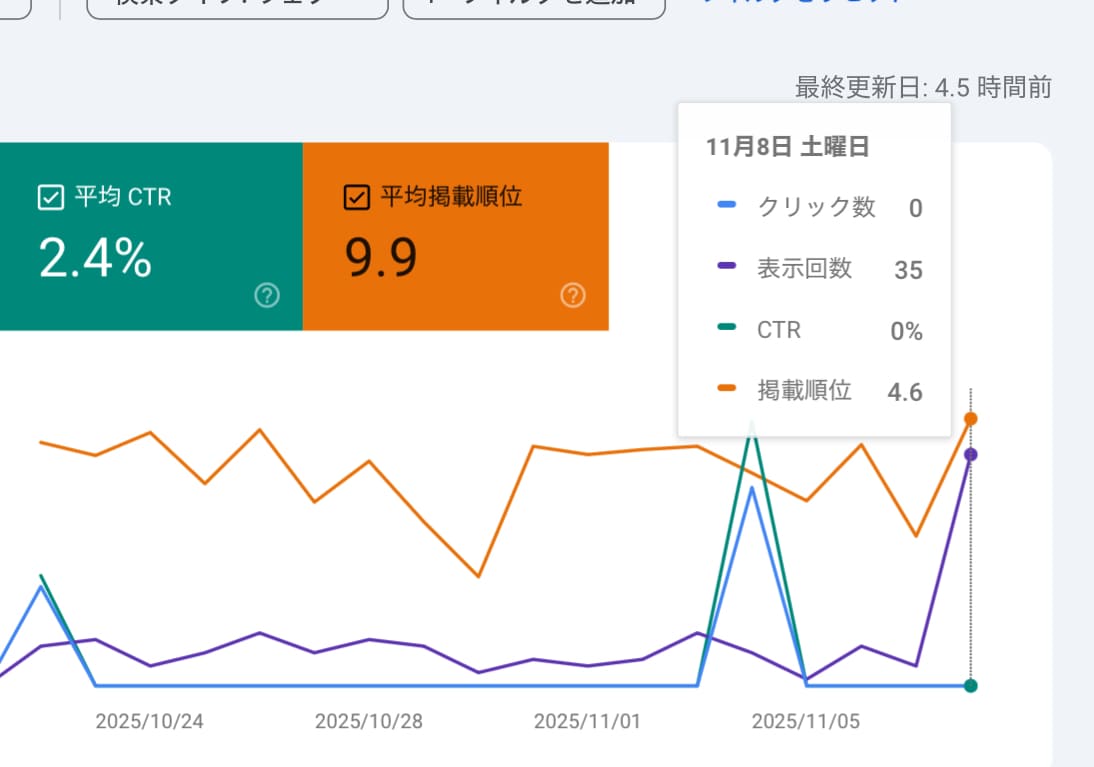Click purple data point on chart end
Screen dimensions: 1094x767
tap(971, 454)
